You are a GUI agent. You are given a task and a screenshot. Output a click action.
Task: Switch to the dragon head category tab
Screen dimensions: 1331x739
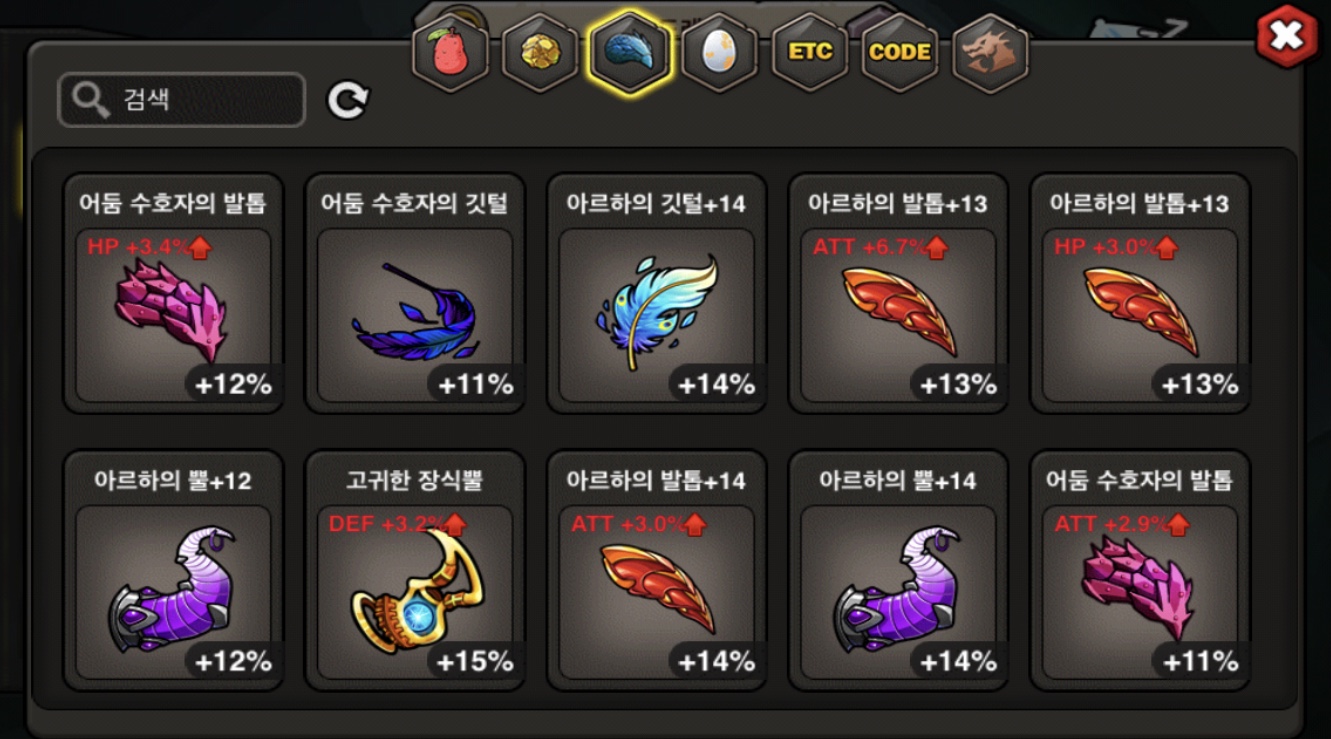coord(990,53)
